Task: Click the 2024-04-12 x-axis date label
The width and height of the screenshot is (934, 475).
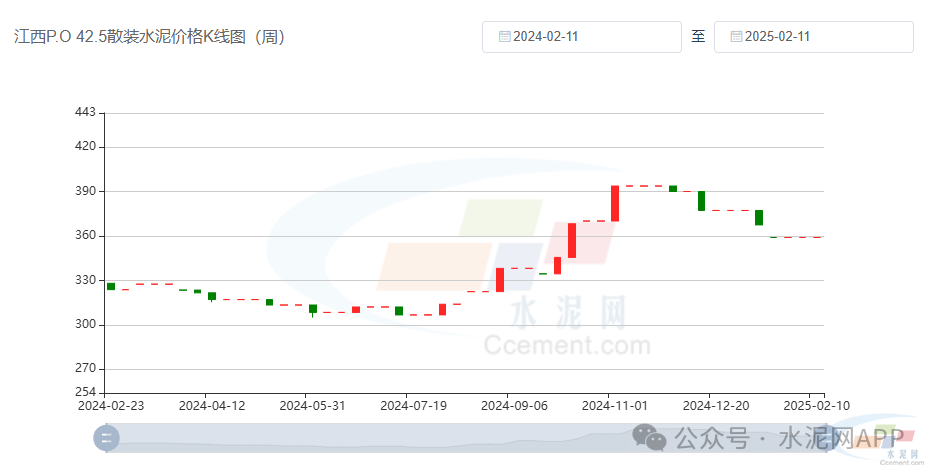Action: point(212,406)
